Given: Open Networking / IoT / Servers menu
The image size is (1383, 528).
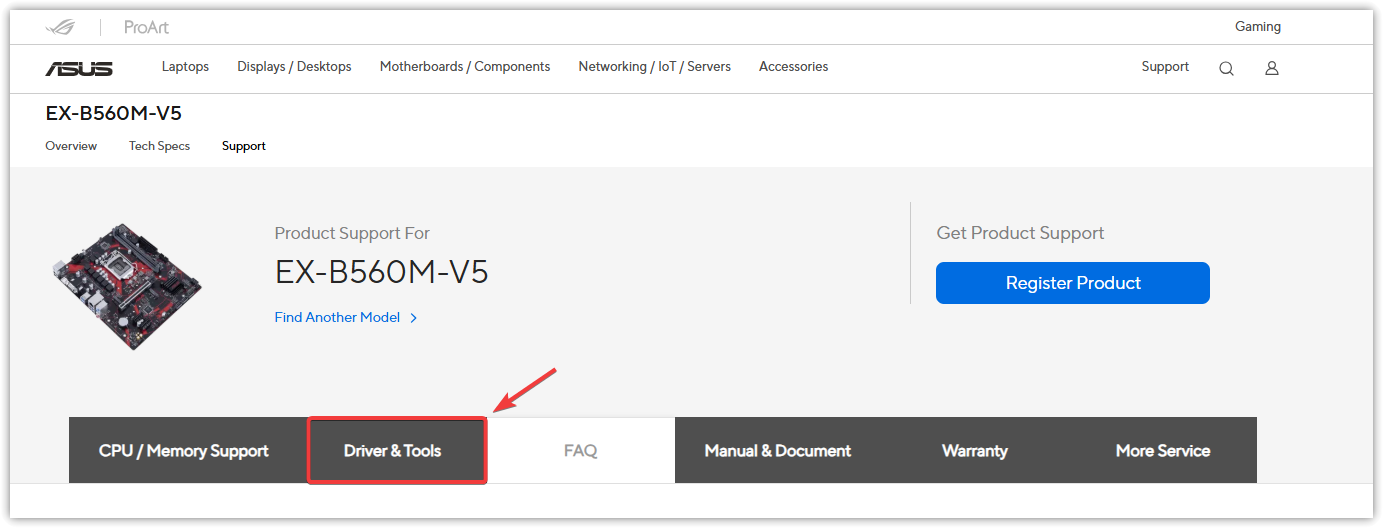Looking at the screenshot, I should pos(654,67).
